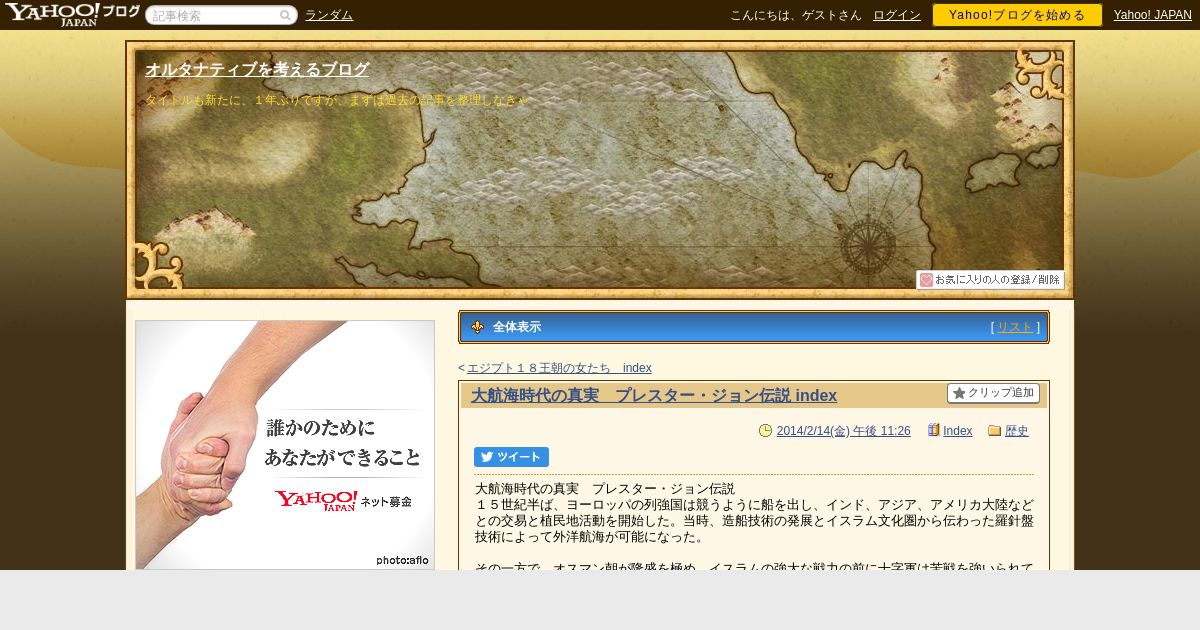Click the star icon on the クリップ追加 button

959,393
